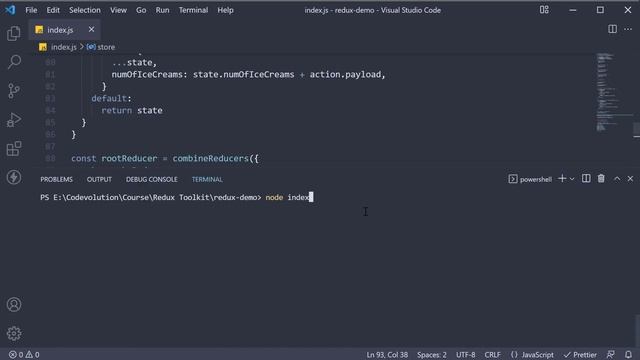Image resolution: width=640 pixels, height=360 pixels.
Task: Click 'return state' line in editor
Action: (x=132, y=111)
